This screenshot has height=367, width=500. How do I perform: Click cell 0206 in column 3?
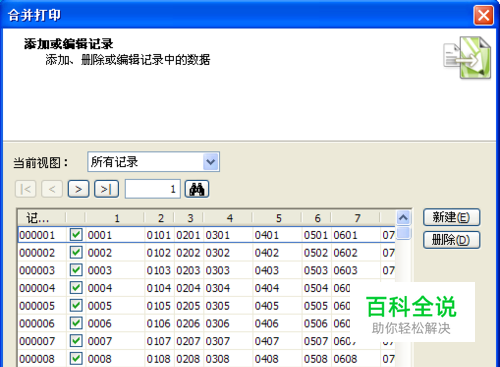(188, 324)
